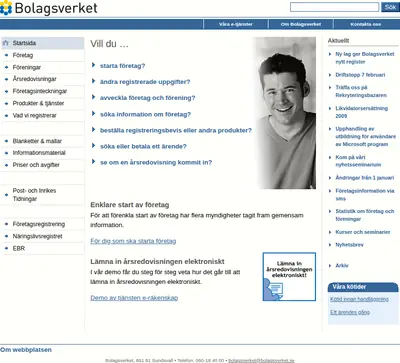Open 'För dig som ska starta företag' link

(x=133, y=241)
